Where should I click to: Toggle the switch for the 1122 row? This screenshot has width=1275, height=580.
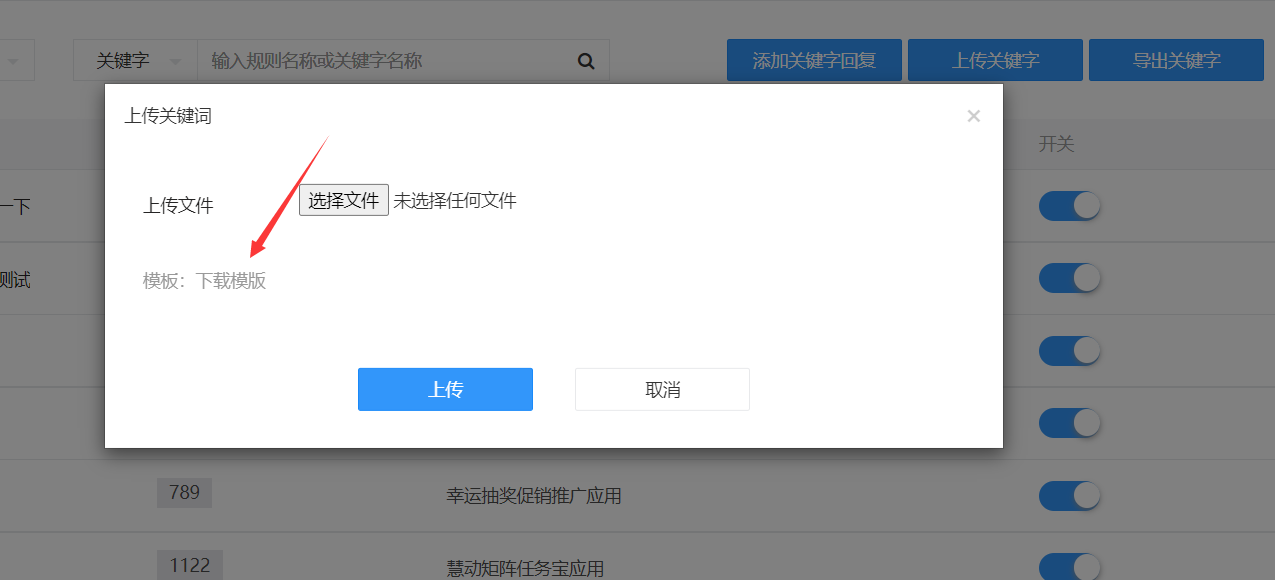[1069, 567]
